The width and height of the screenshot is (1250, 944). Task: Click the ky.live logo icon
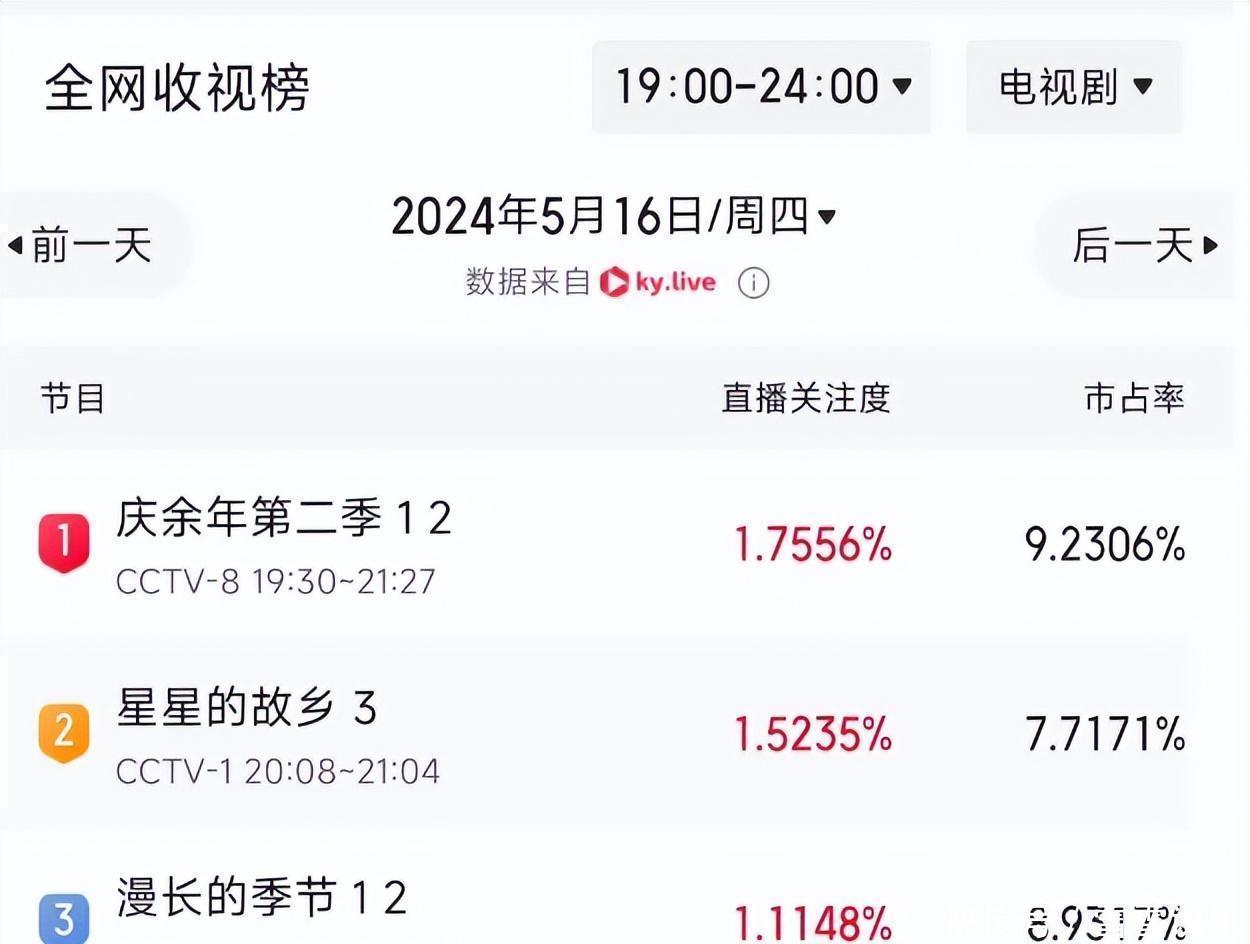pos(614,283)
